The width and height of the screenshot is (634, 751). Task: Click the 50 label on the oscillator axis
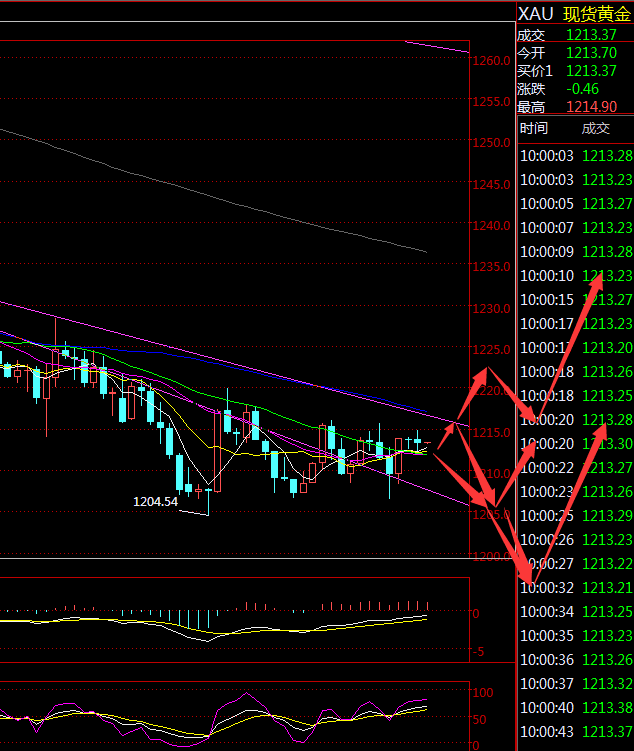[x=479, y=719]
